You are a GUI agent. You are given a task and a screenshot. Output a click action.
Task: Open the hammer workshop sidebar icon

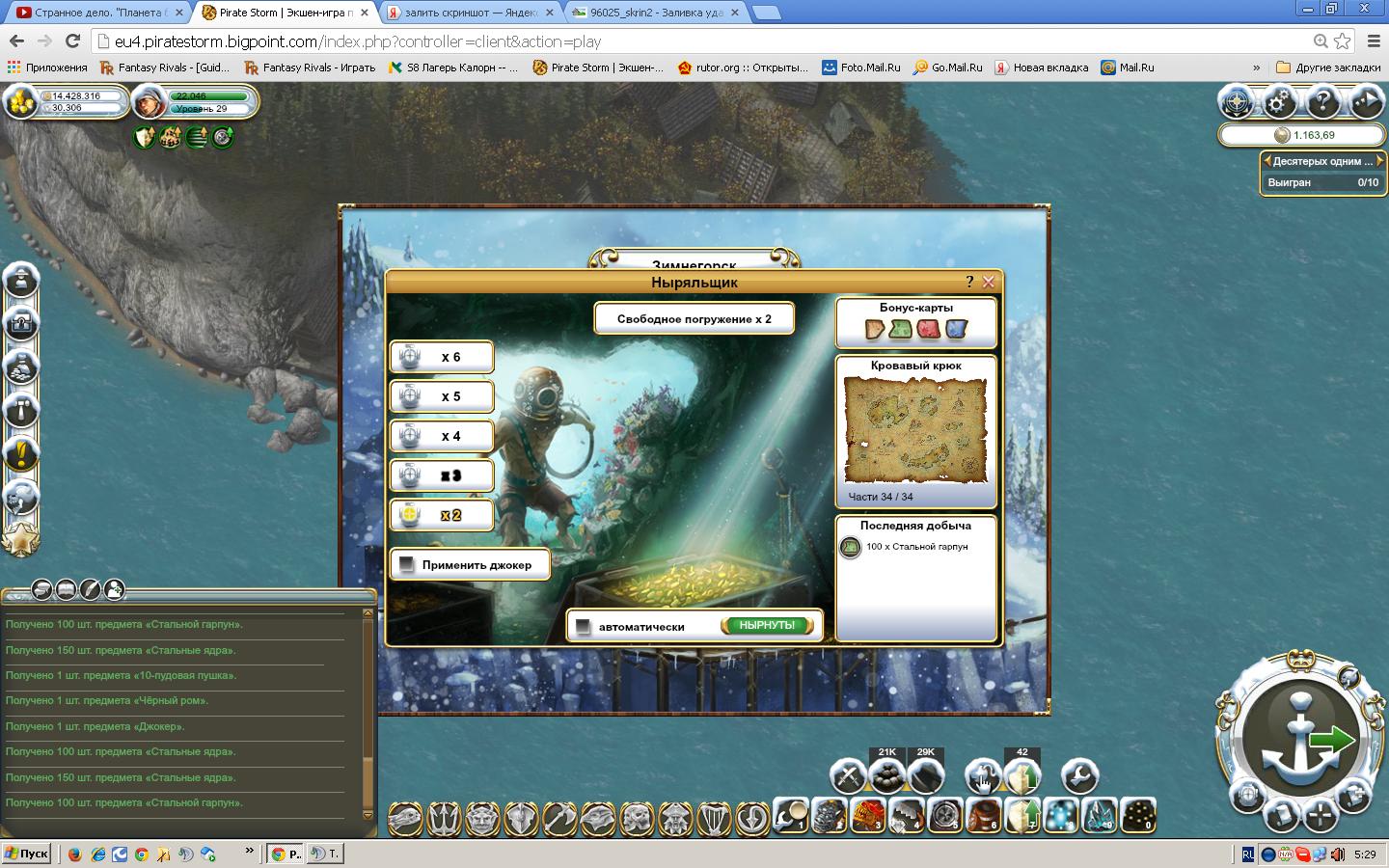tap(21, 410)
